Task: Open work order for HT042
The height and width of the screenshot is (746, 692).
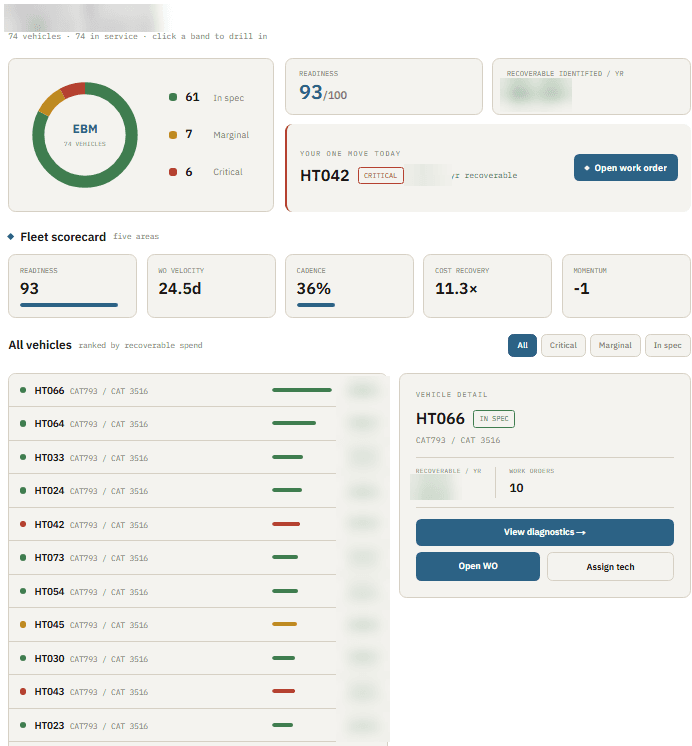Action: coord(625,167)
